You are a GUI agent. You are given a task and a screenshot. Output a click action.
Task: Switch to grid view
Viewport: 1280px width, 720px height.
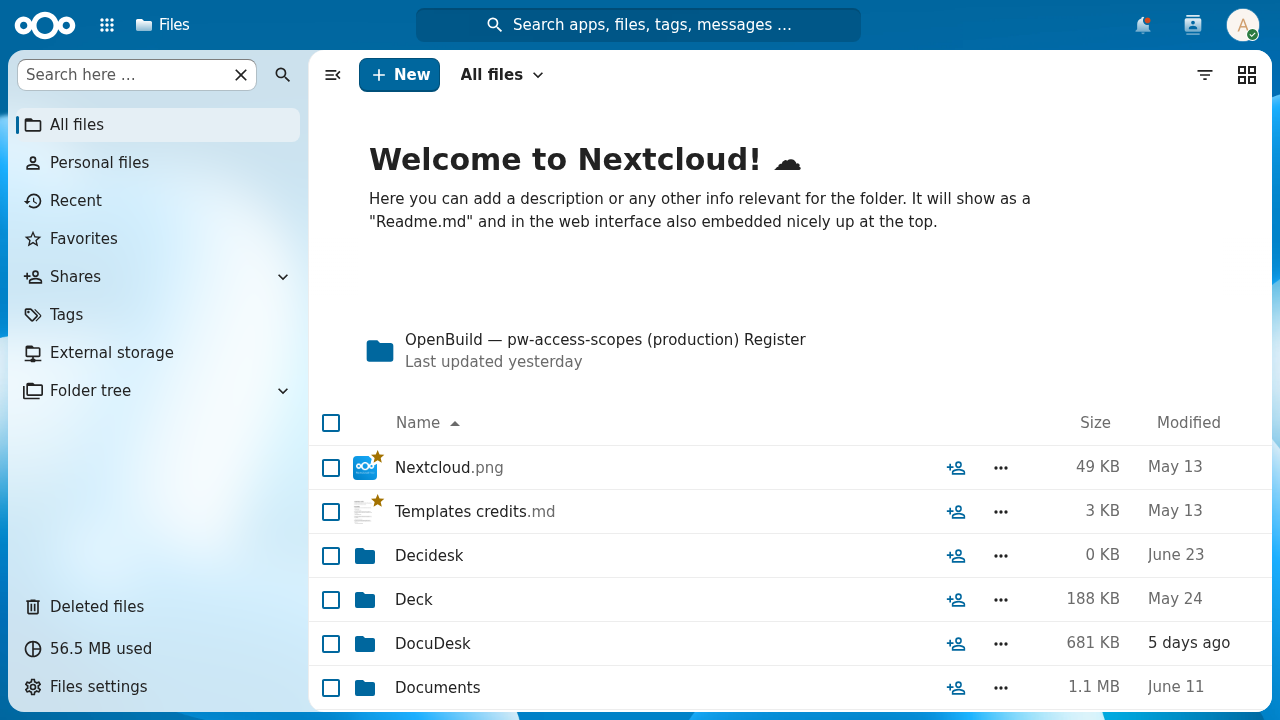point(1247,75)
